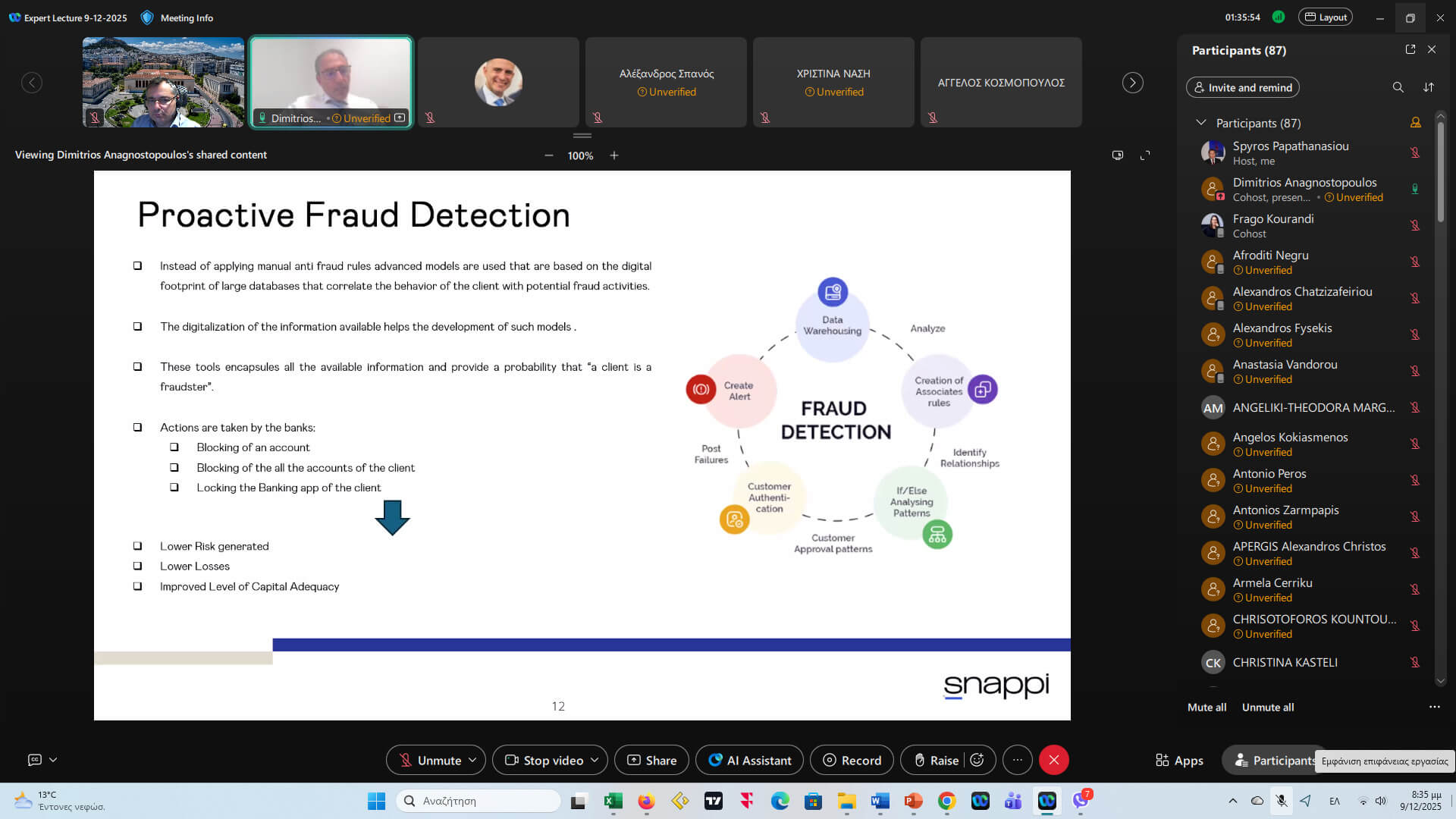Toggle Raise hand button
This screenshot has height=819, width=1456.
coord(936,760)
